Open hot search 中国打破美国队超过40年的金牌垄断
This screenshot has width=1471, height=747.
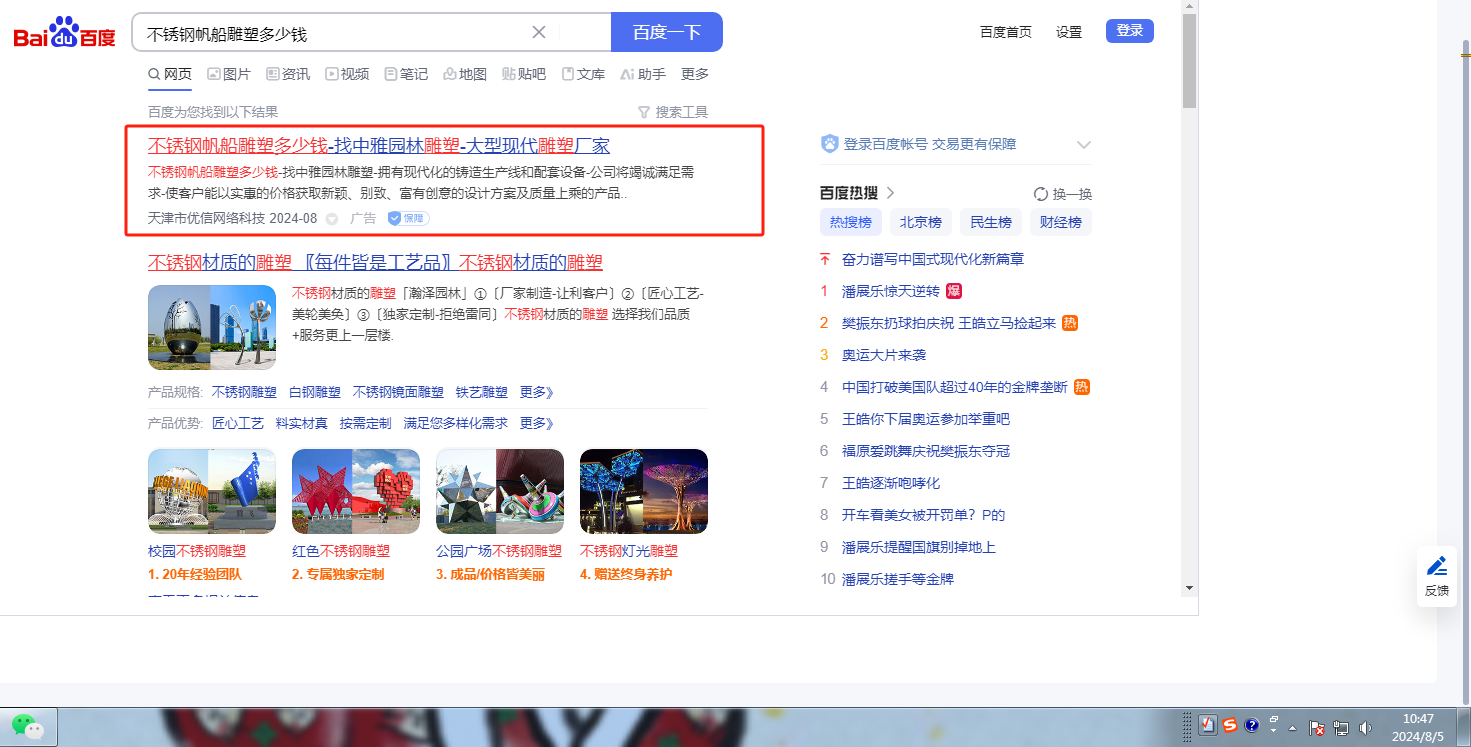click(x=955, y=387)
